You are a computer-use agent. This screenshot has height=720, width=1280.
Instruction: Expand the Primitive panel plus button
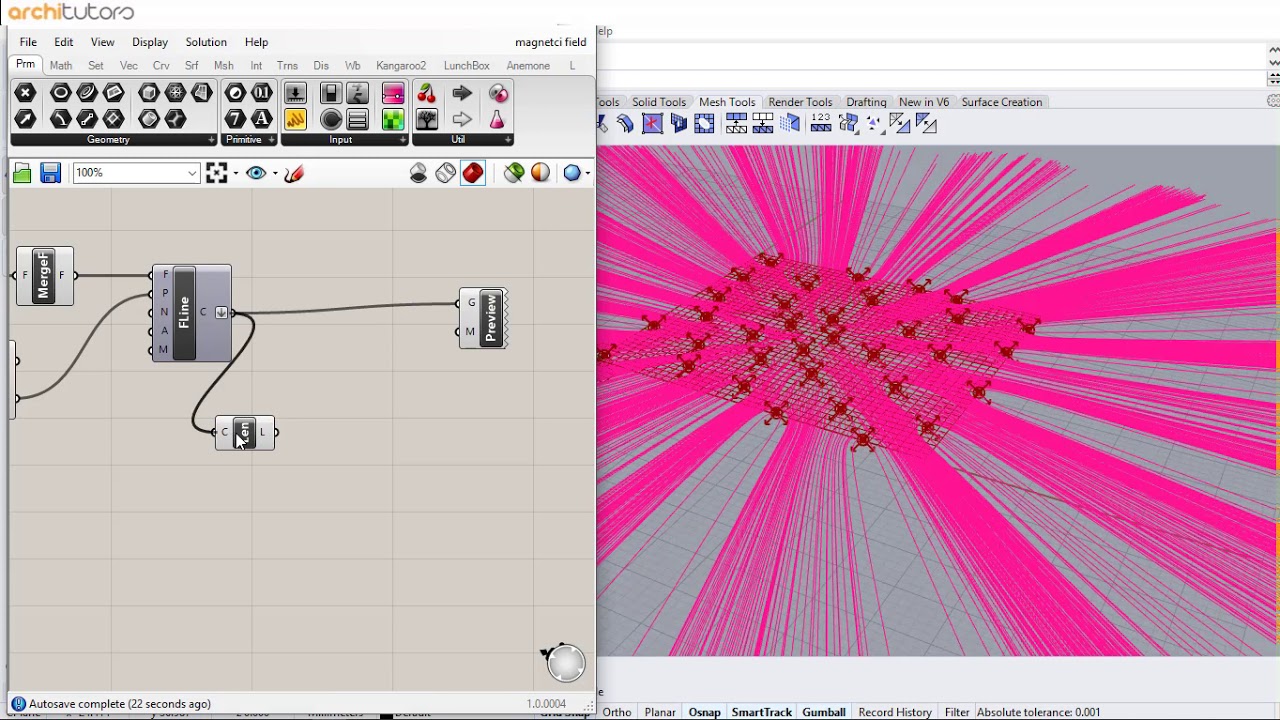[269, 140]
